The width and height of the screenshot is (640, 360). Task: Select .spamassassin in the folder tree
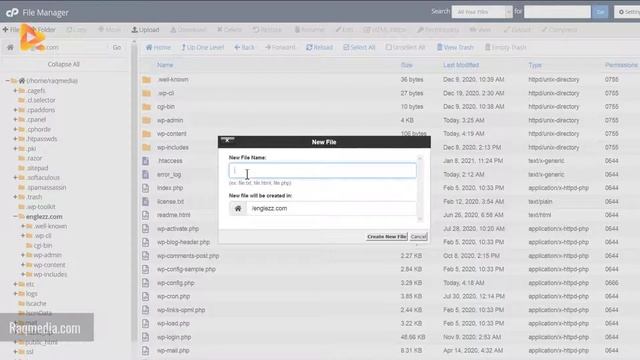(x=46, y=187)
